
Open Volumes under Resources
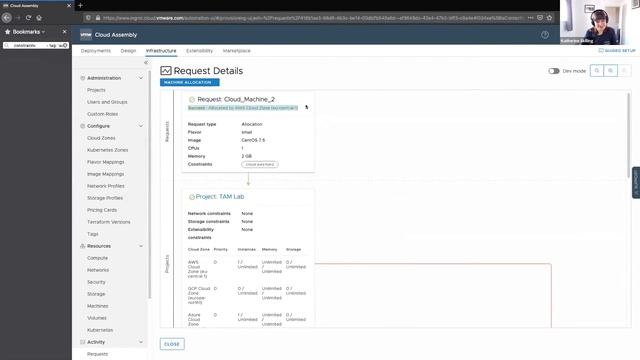click(97, 318)
